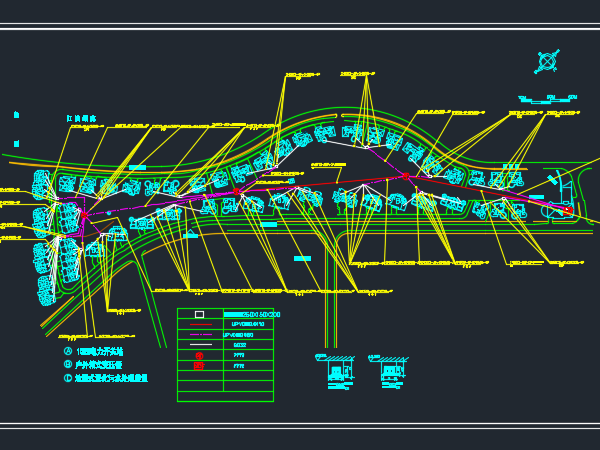600x450 pixels.
Task: Select the red square symbol in the legend table
Action: click(x=199, y=365)
